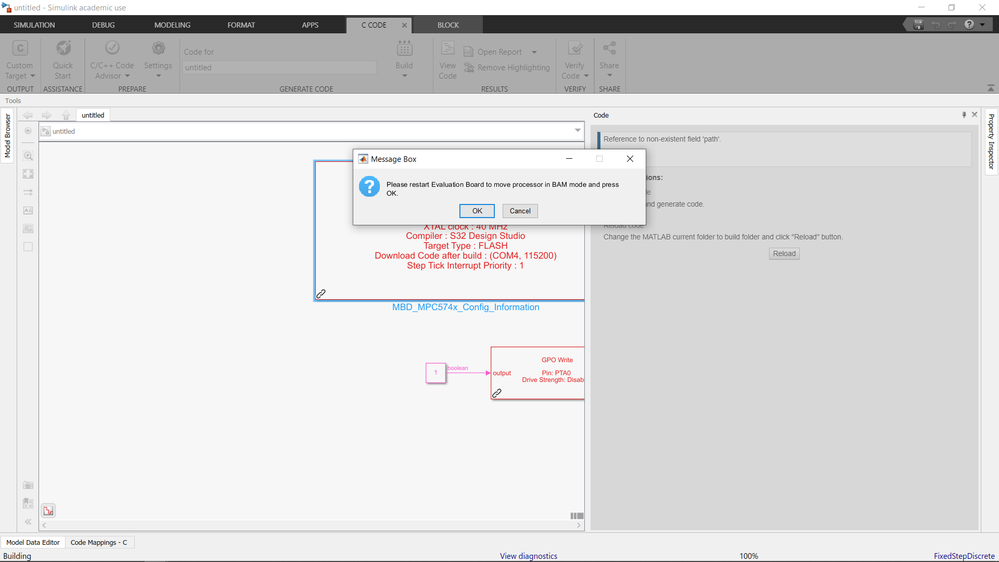
Task: Open the Custom Target dropdown
Action: pyautogui.click(x=20, y=61)
